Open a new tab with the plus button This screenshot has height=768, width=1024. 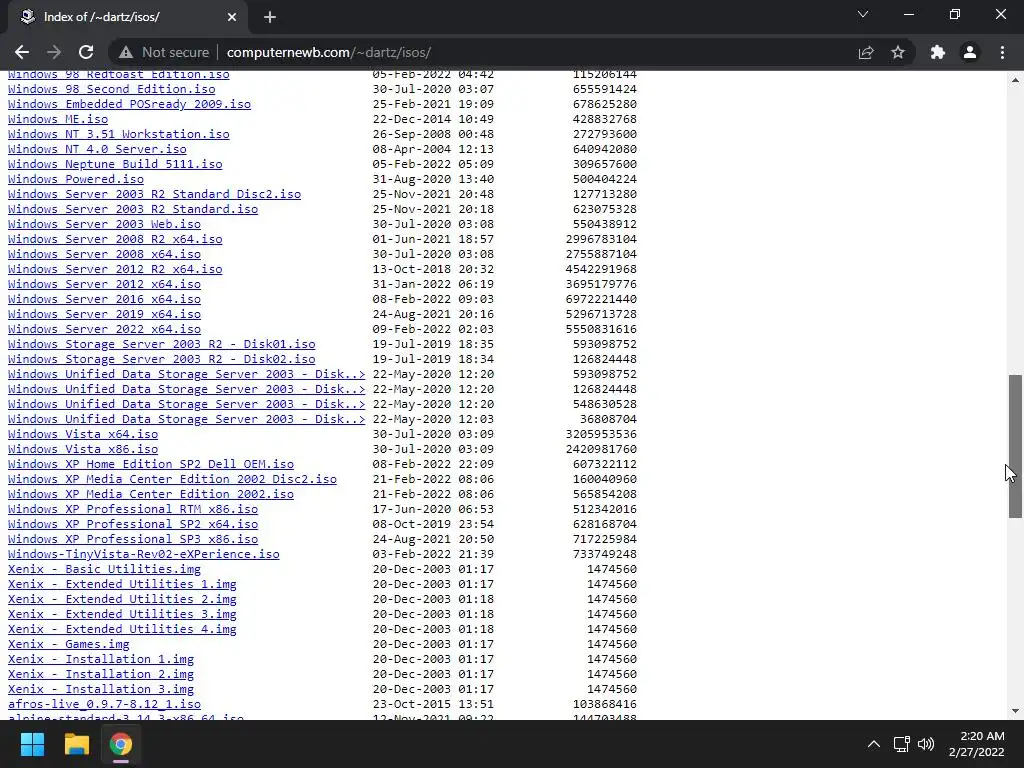270,17
